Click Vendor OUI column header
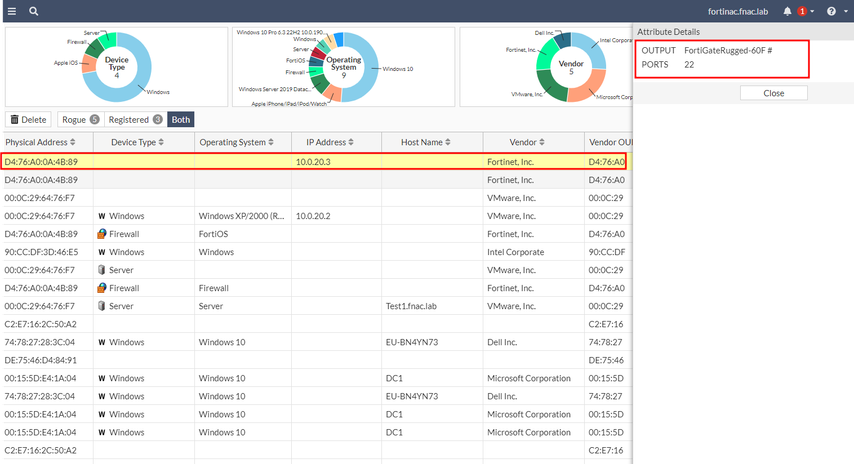Screen dimensions: 854x464 pyautogui.click(x=611, y=142)
